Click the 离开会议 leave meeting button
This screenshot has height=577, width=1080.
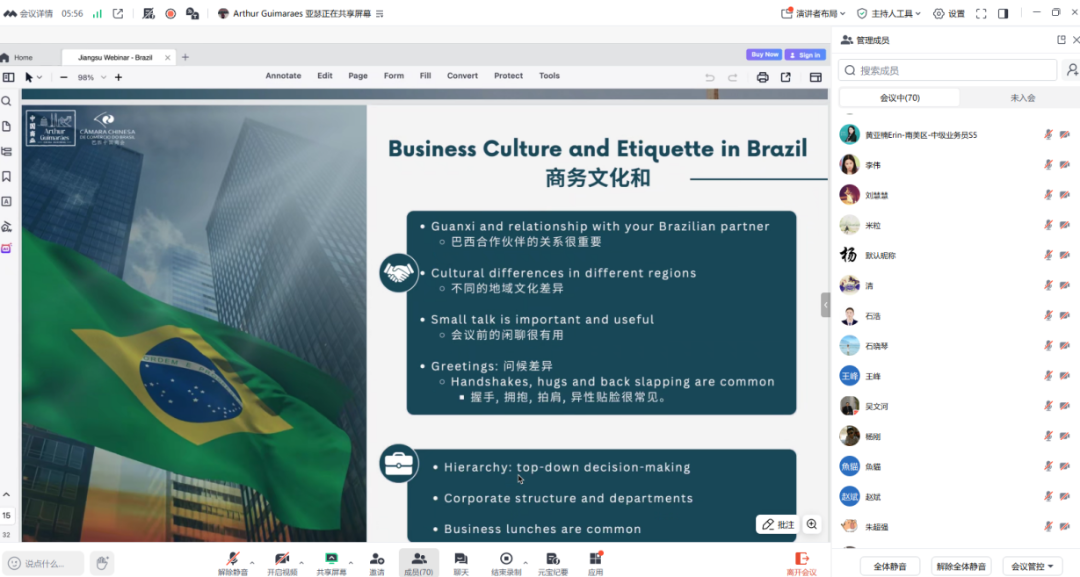802,563
